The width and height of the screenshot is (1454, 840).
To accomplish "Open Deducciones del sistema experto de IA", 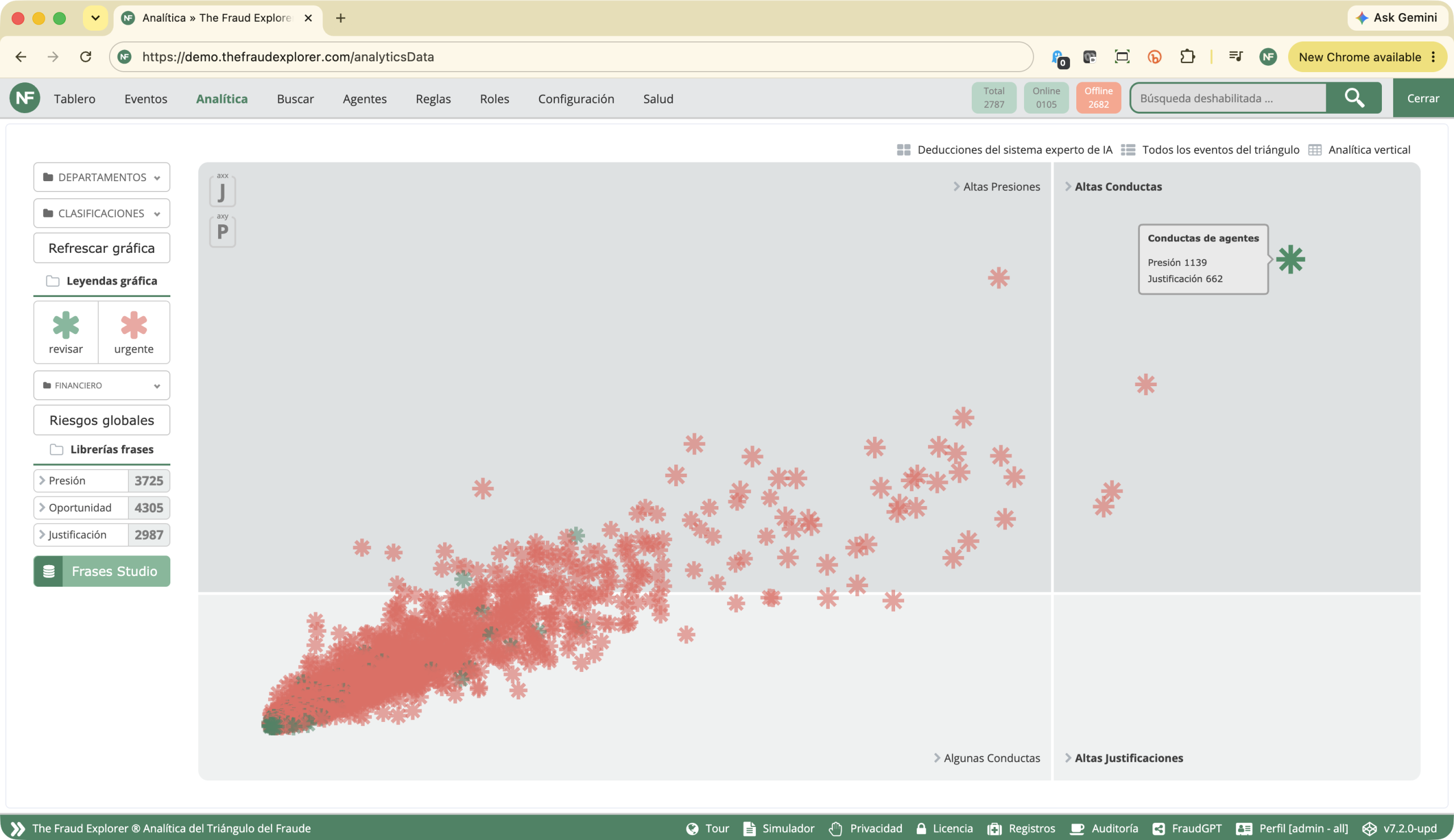I will (1004, 150).
